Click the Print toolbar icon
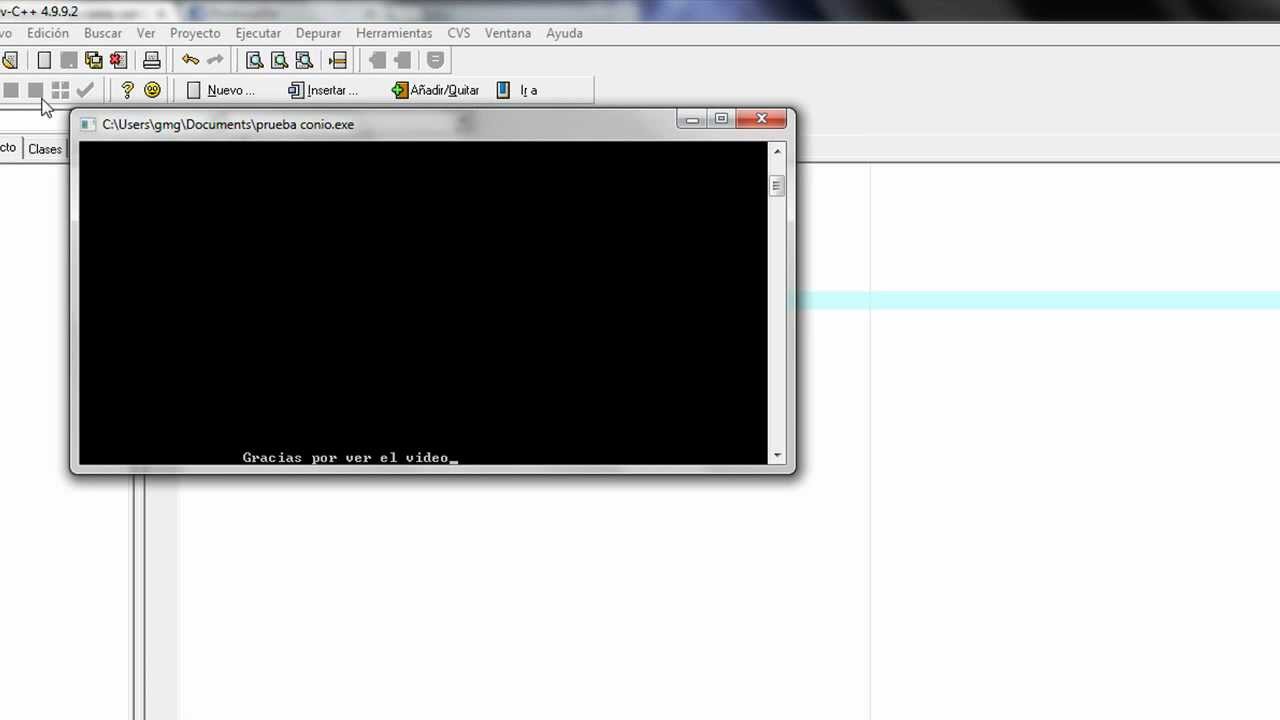 click(152, 60)
